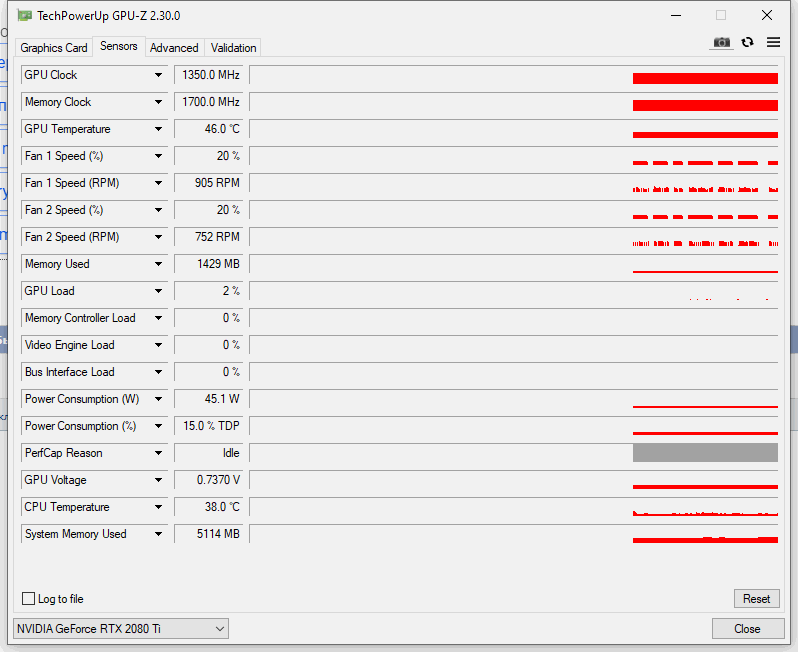Click the Idle PerfCap value

(209, 452)
